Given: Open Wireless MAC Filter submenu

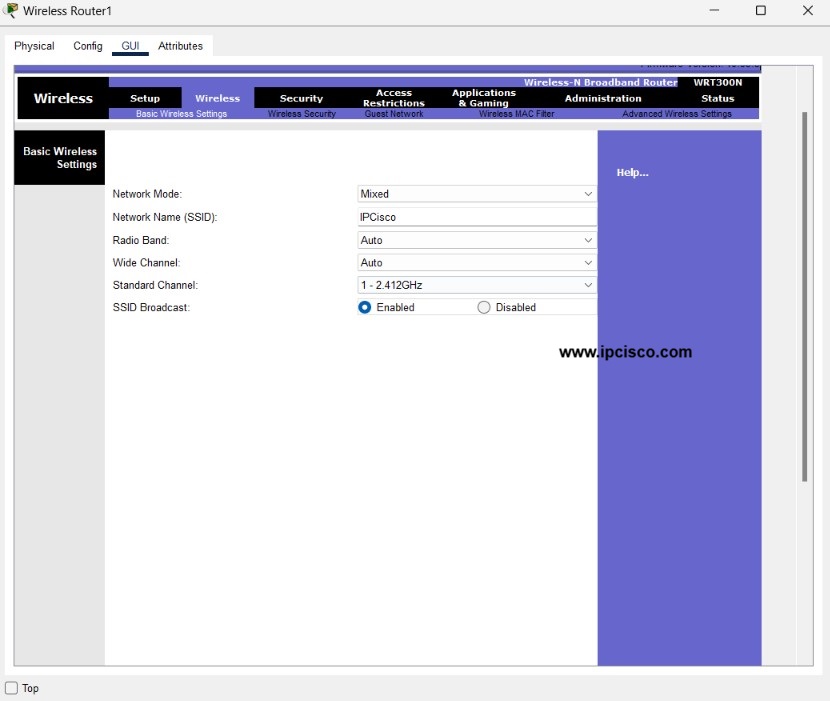Looking at the screenshot, I should pos(517,114).
